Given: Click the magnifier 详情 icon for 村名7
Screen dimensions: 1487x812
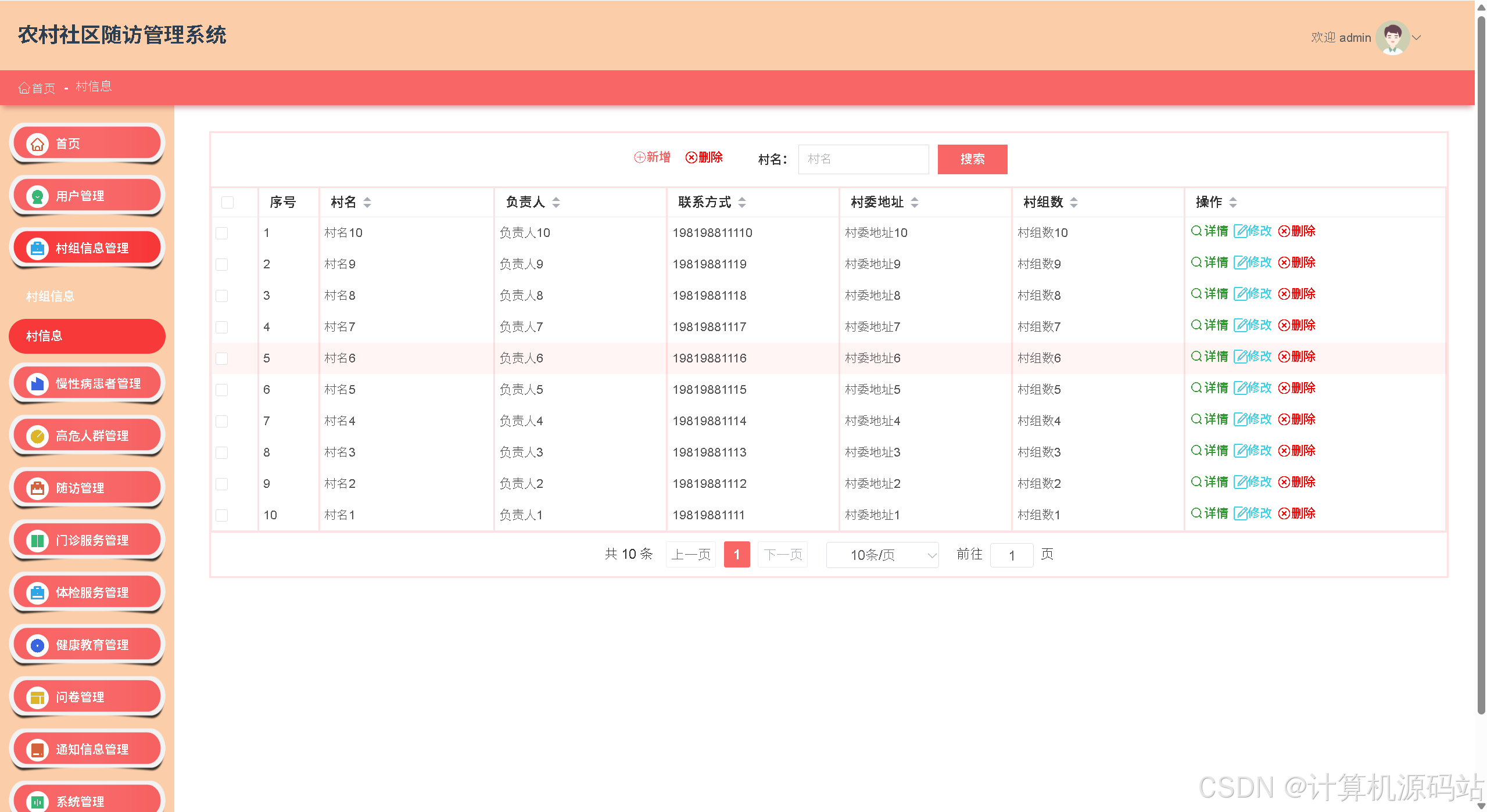Looking at the screenshot, I should [x=1196, y=325].
